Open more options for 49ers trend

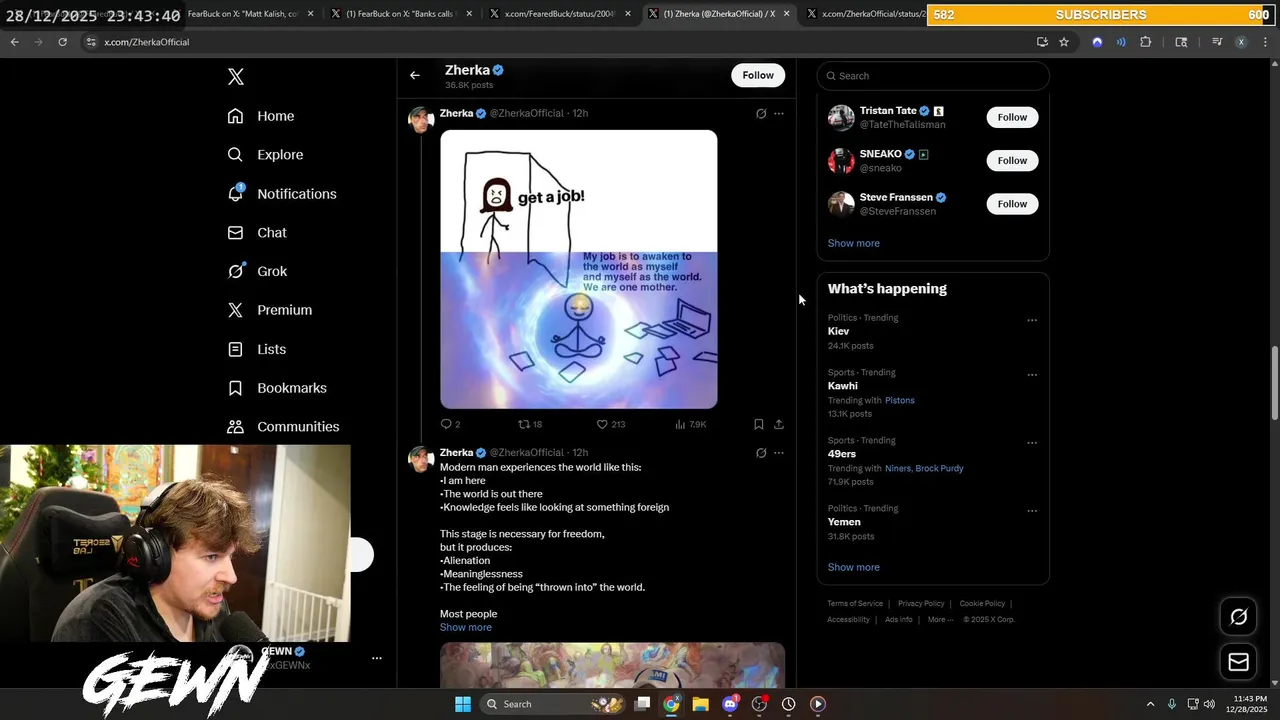click(1032, 443)
